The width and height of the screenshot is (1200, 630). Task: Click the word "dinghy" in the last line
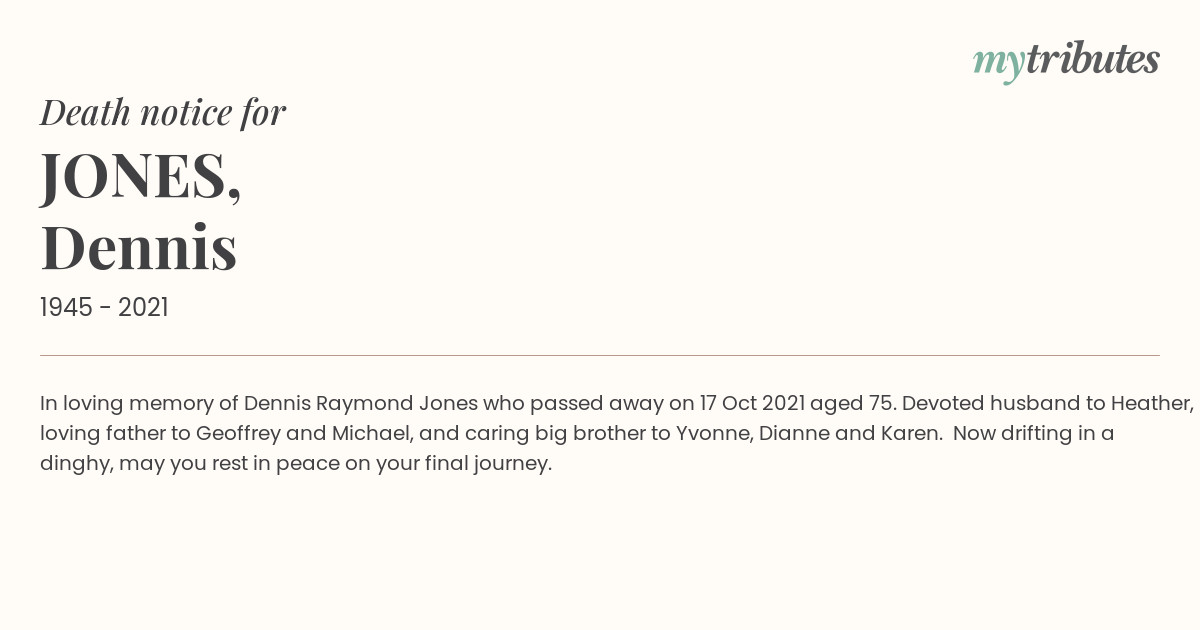pos(74,464)
